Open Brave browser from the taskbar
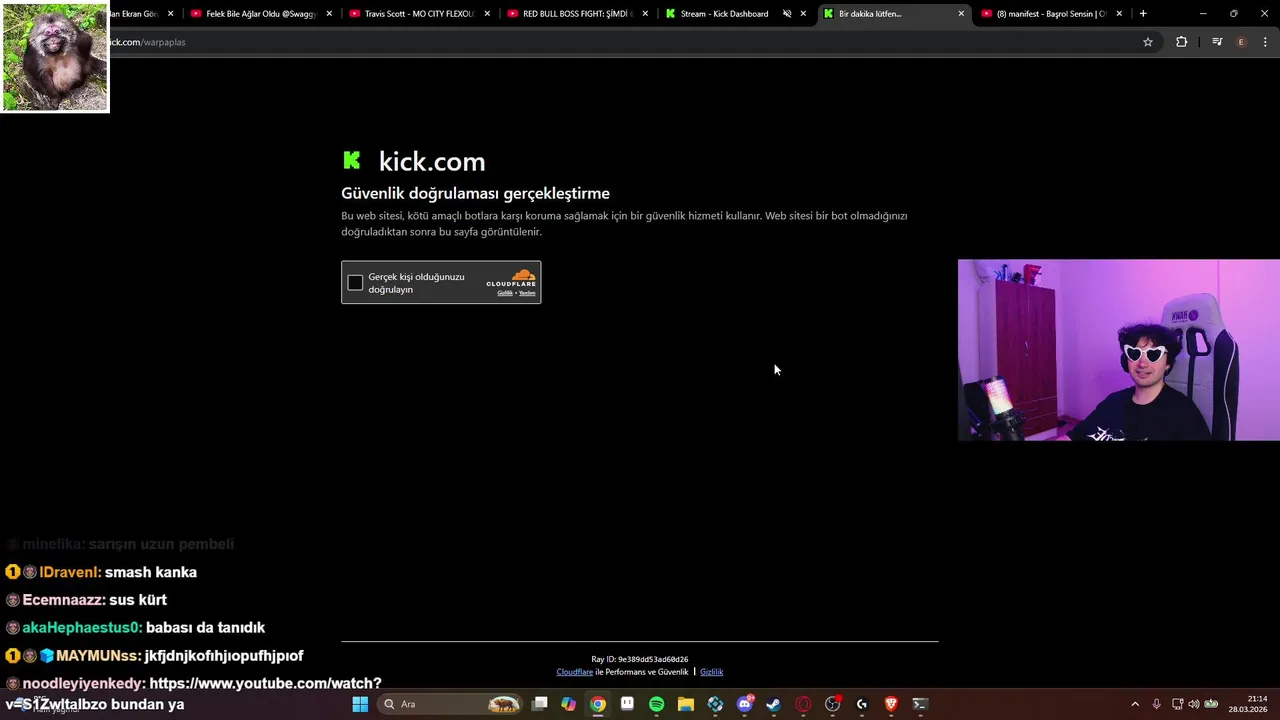Image resolution: width=1280 pixels, height=720 pixels. 891,704
